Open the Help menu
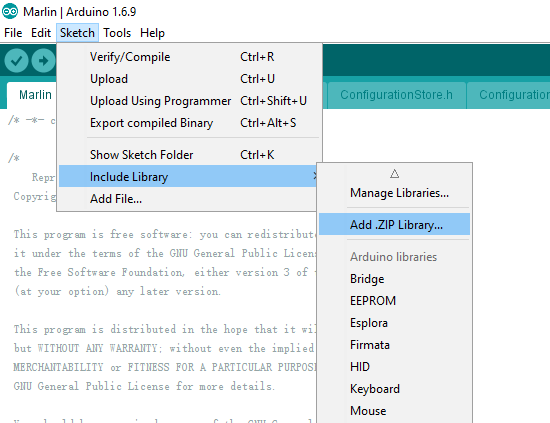550x423 pixels. 152,33
